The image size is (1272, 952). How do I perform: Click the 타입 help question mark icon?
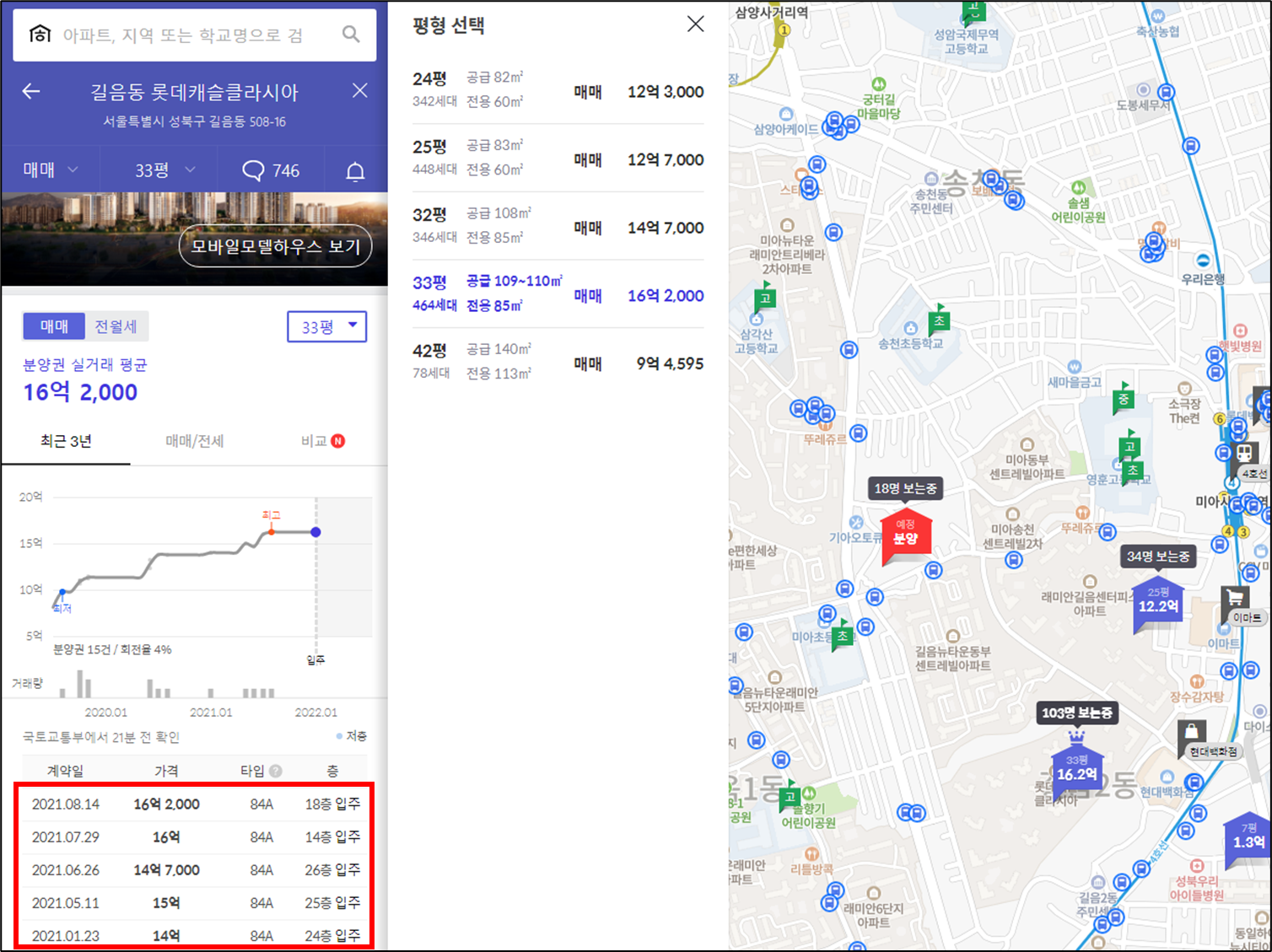(275, 771)
